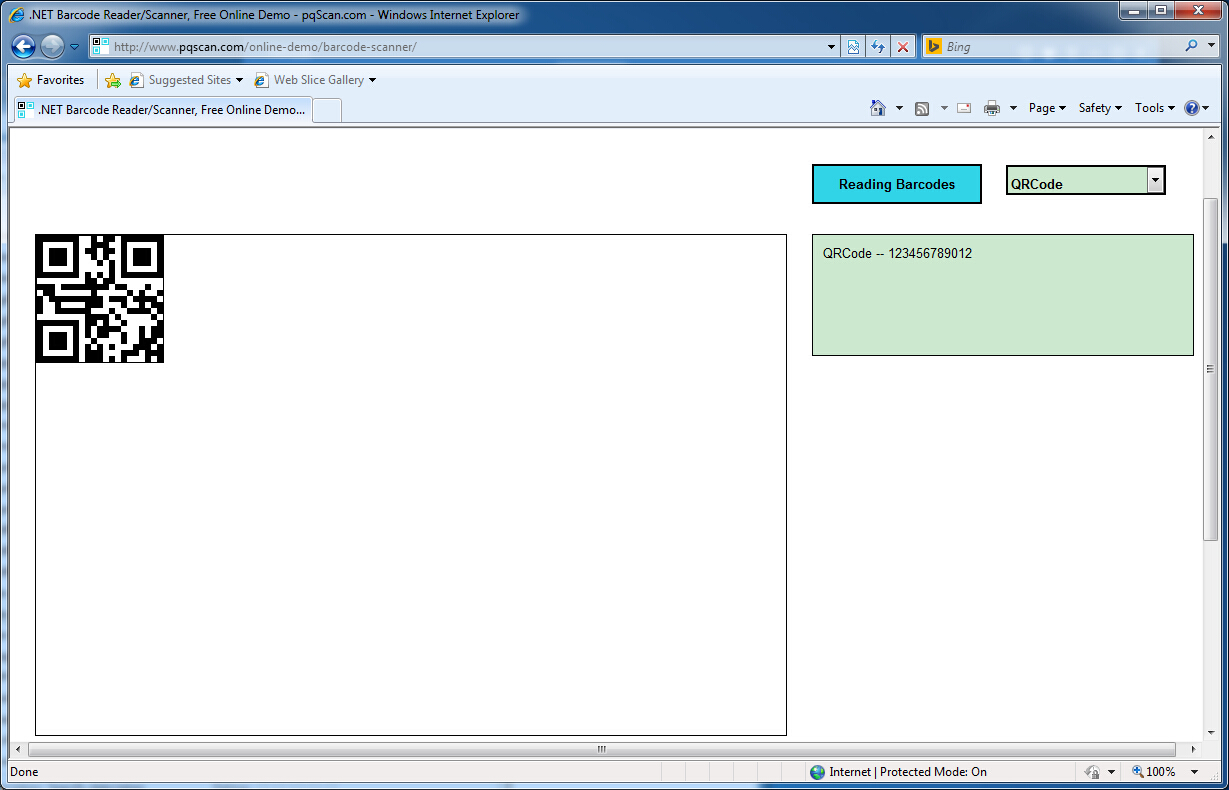Click the magnifier Search icon

point(1191,46)
